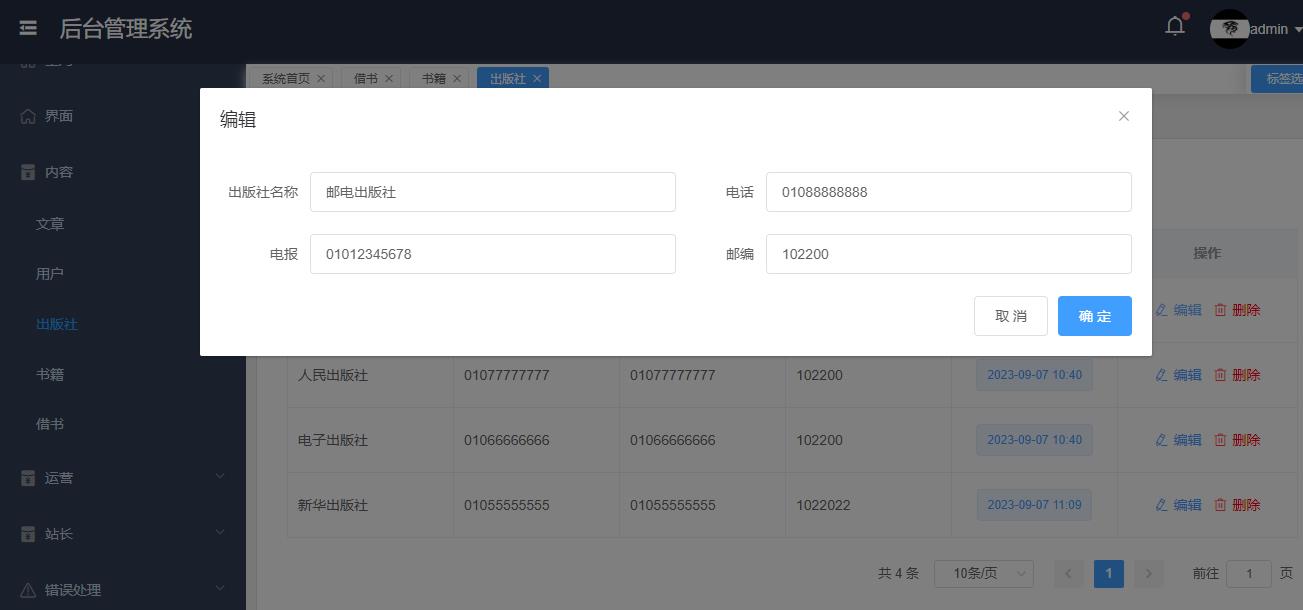Close the 编辑 dialog with X icon
This screenshot has width=1303, height=610.
tap(1123, 116)
